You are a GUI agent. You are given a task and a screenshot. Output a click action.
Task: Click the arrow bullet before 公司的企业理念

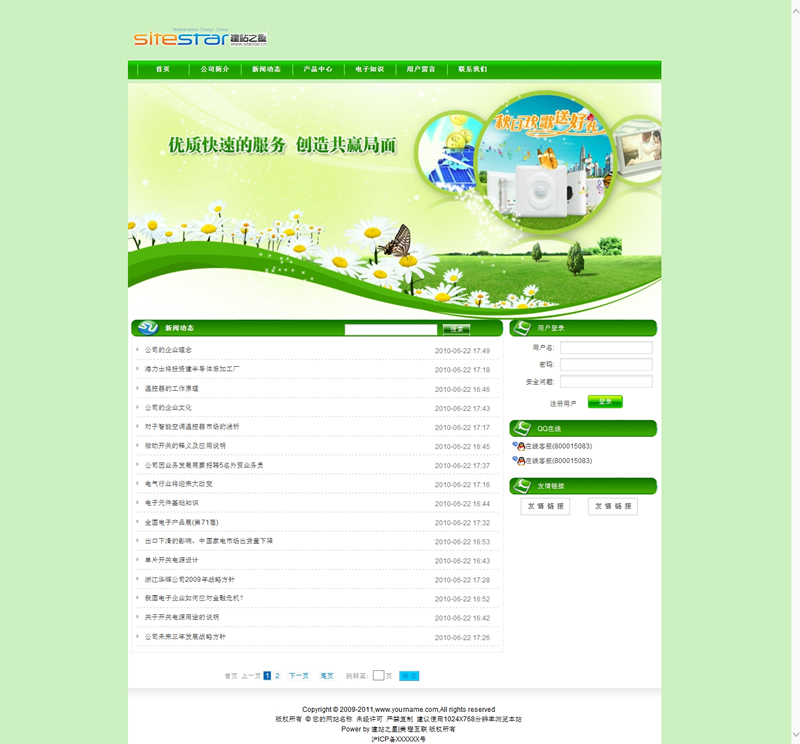(138, 350)
